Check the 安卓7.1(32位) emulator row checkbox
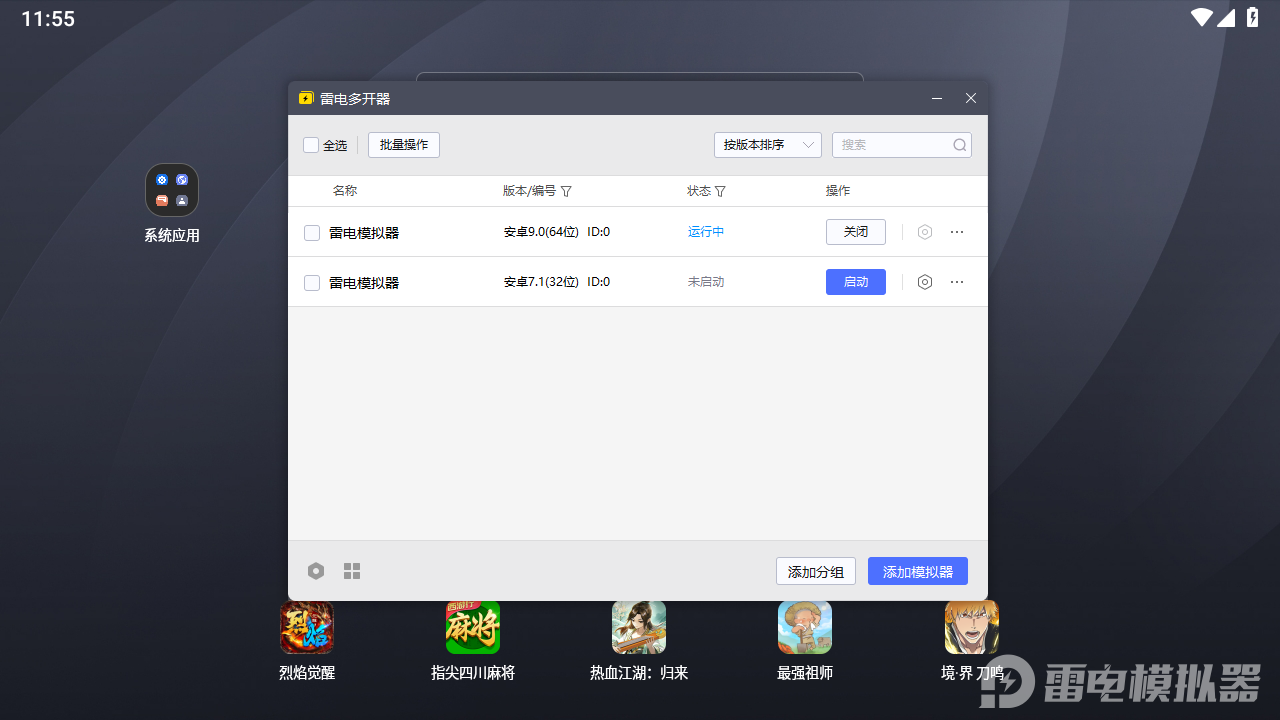Viewport: 1280px width, 720px height. click(x=312, y=283)
